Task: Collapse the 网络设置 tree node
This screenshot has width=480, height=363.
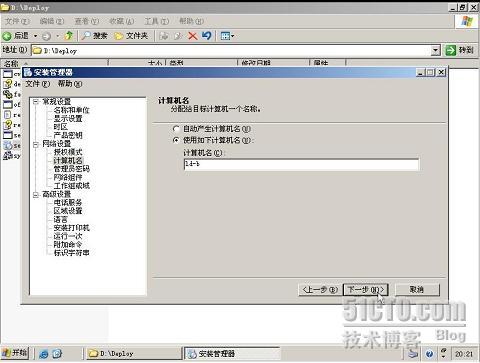Action: 36,144
